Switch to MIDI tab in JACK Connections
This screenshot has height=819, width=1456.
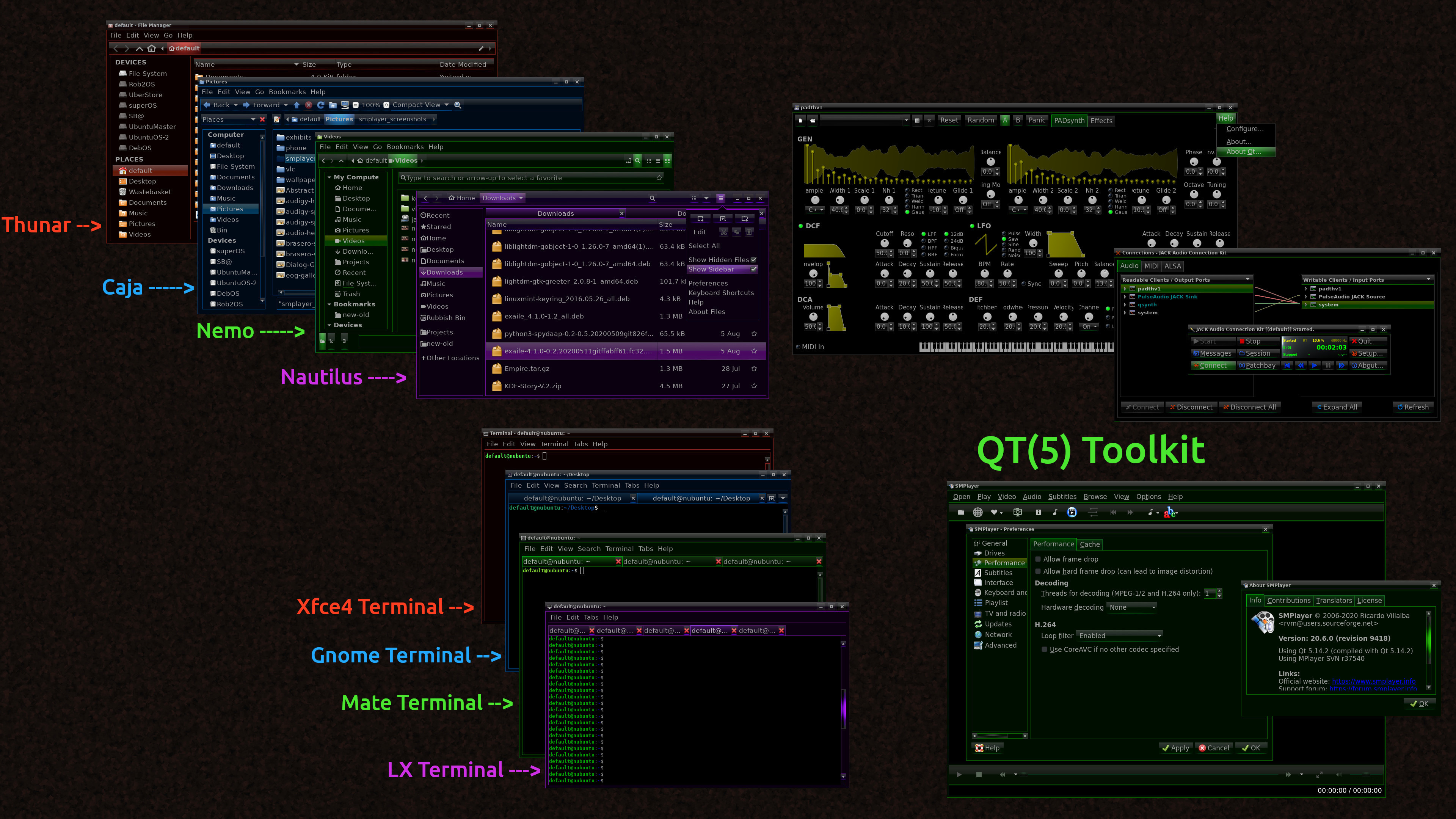pyautogui.click(x=1152, y=266)
